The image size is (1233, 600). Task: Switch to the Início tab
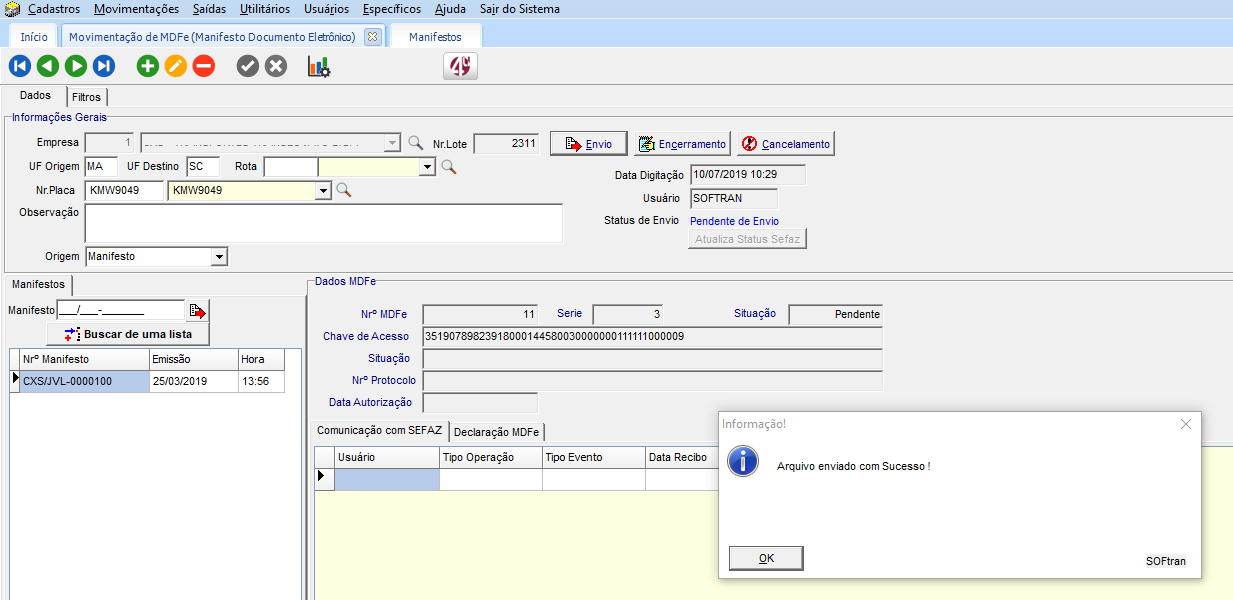[34, 36]
